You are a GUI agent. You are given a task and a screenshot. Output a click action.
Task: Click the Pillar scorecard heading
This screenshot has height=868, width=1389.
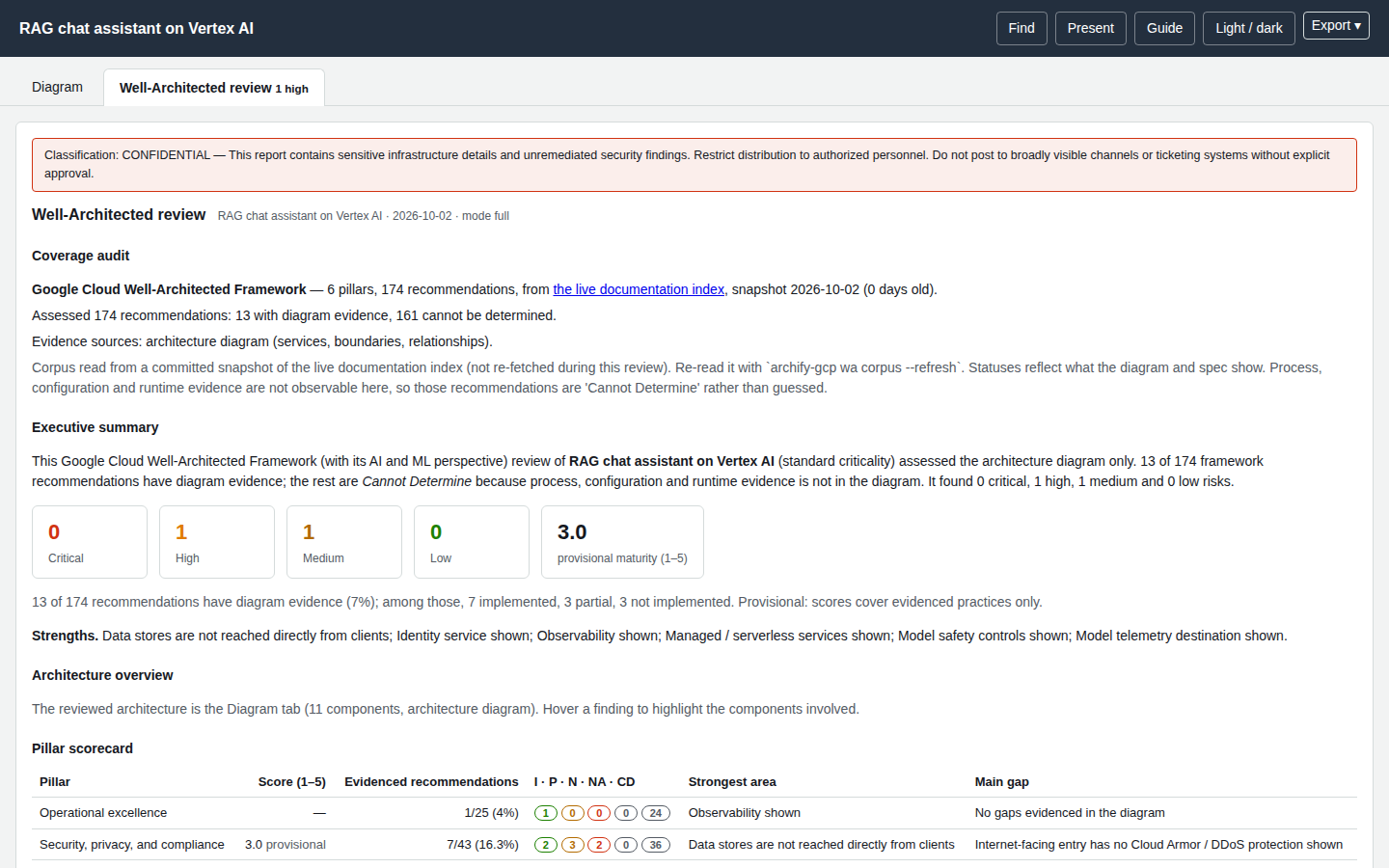click(x=82, y=748)
